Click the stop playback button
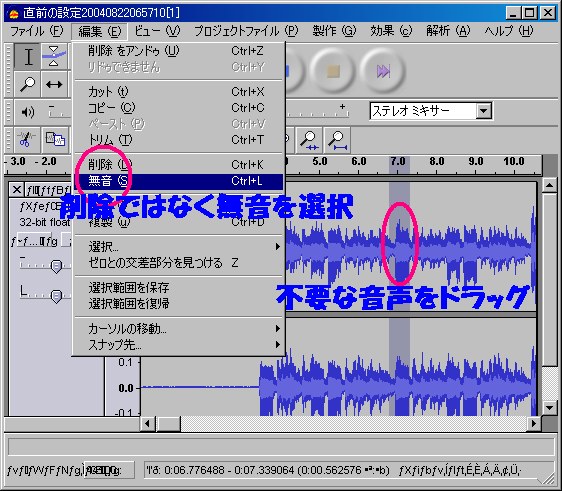Viewport: 562px width, 491px height. click(x=333, y=71)
